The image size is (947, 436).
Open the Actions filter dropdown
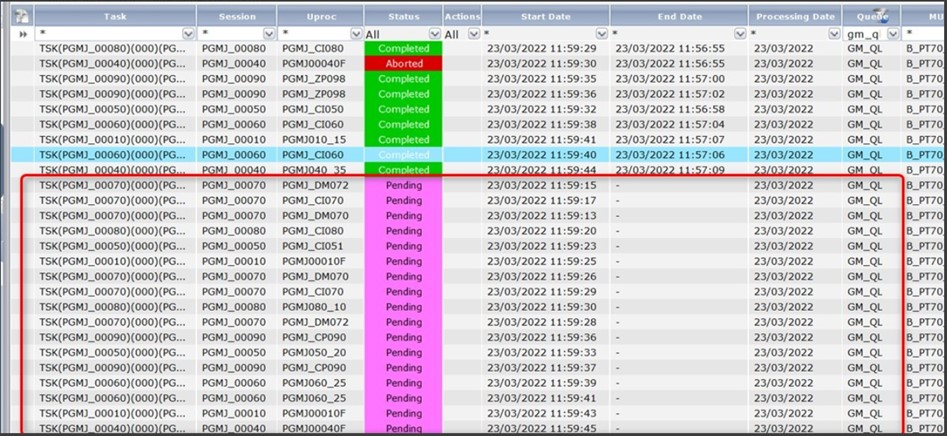[474, 34]
